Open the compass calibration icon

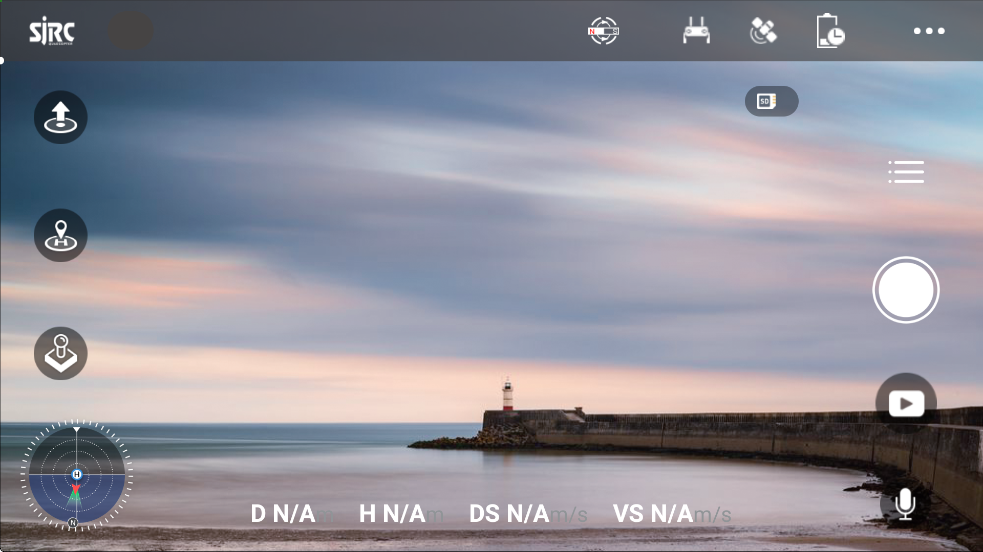point(603,31)
